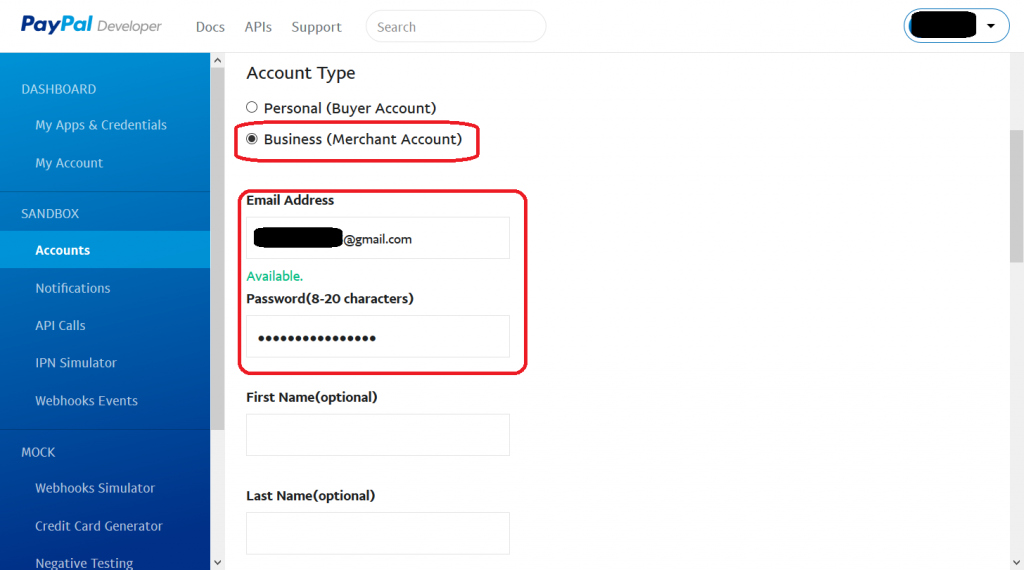Open My Account in the sidebar
This screenshot has width=1024, height=570.
[x=69, y=163]
